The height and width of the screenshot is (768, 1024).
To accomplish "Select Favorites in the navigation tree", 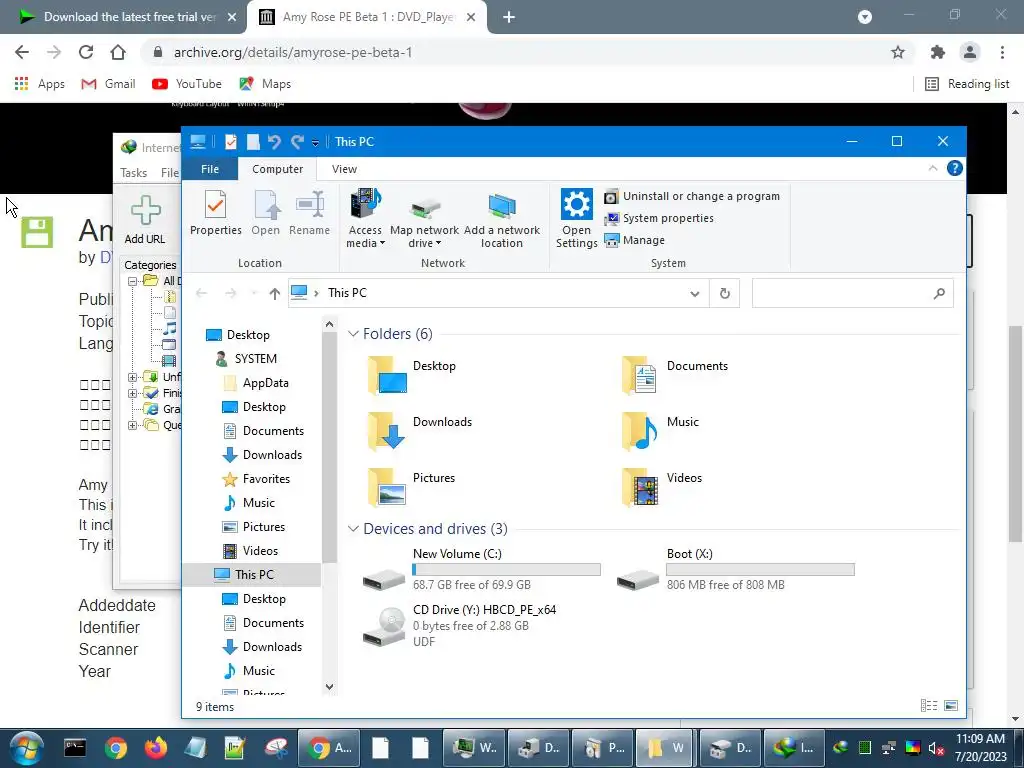I will [256, 479].
